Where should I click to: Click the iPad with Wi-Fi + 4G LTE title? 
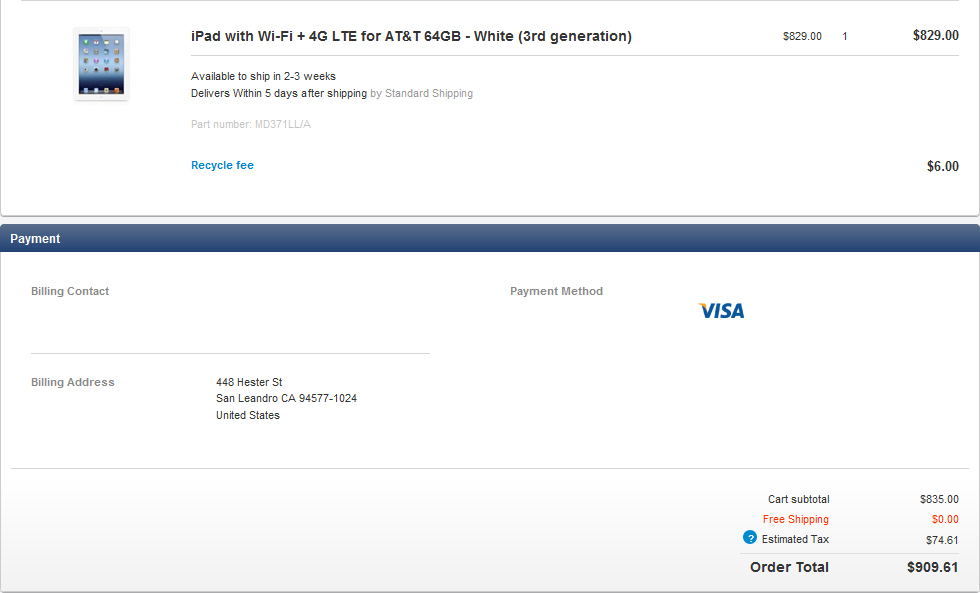pyautogui.click(x=411, y=37)
